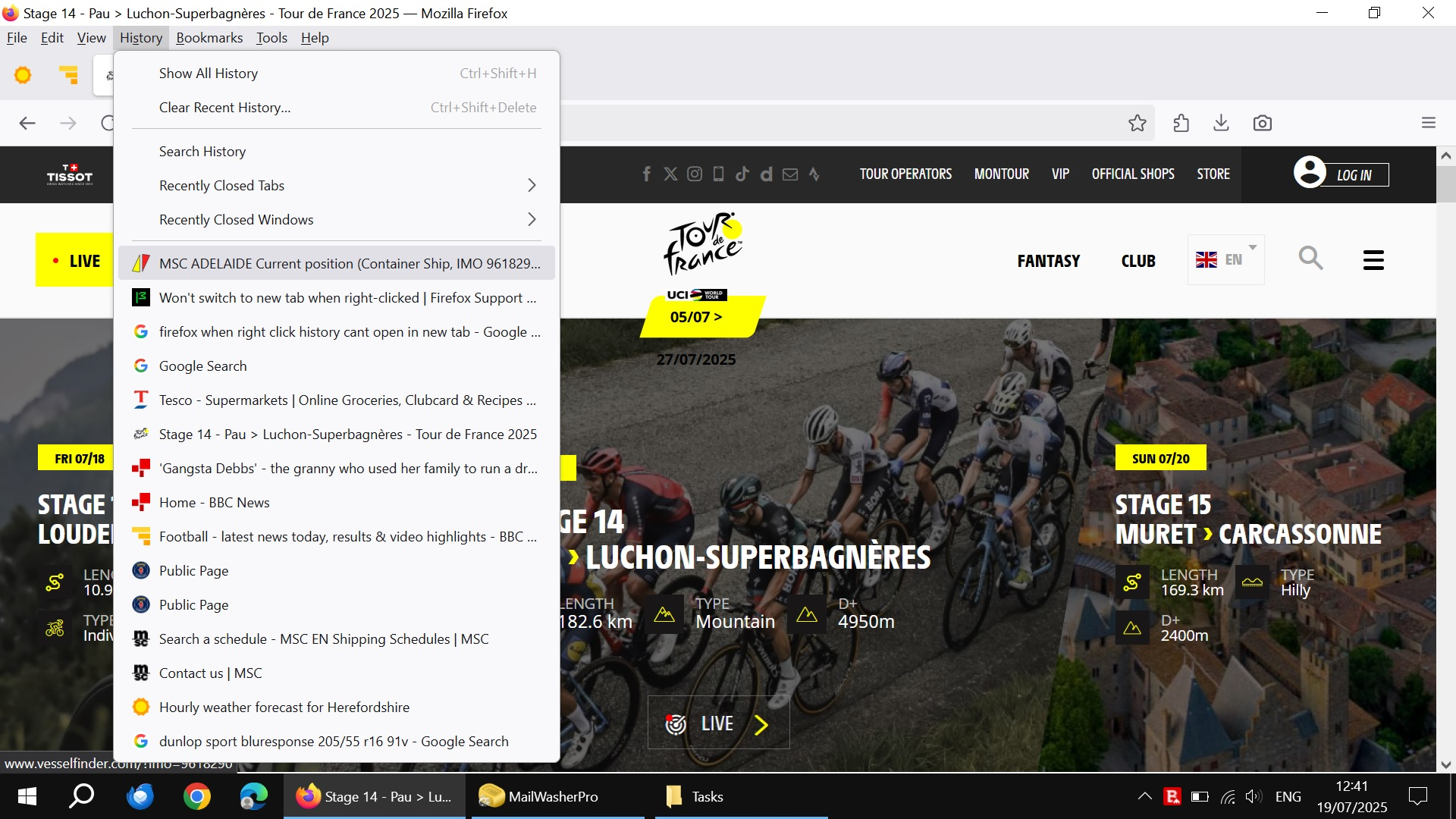Viewport: 1456px width, 819px height.
Task: Open the File menu
Action: click(17, 38)
